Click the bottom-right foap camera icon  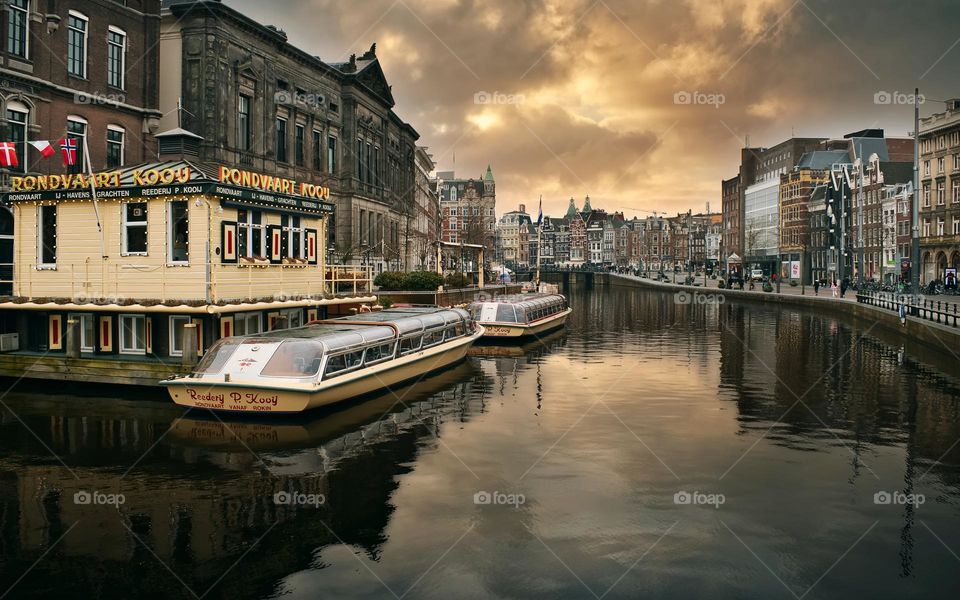click(x=880, y=496)
